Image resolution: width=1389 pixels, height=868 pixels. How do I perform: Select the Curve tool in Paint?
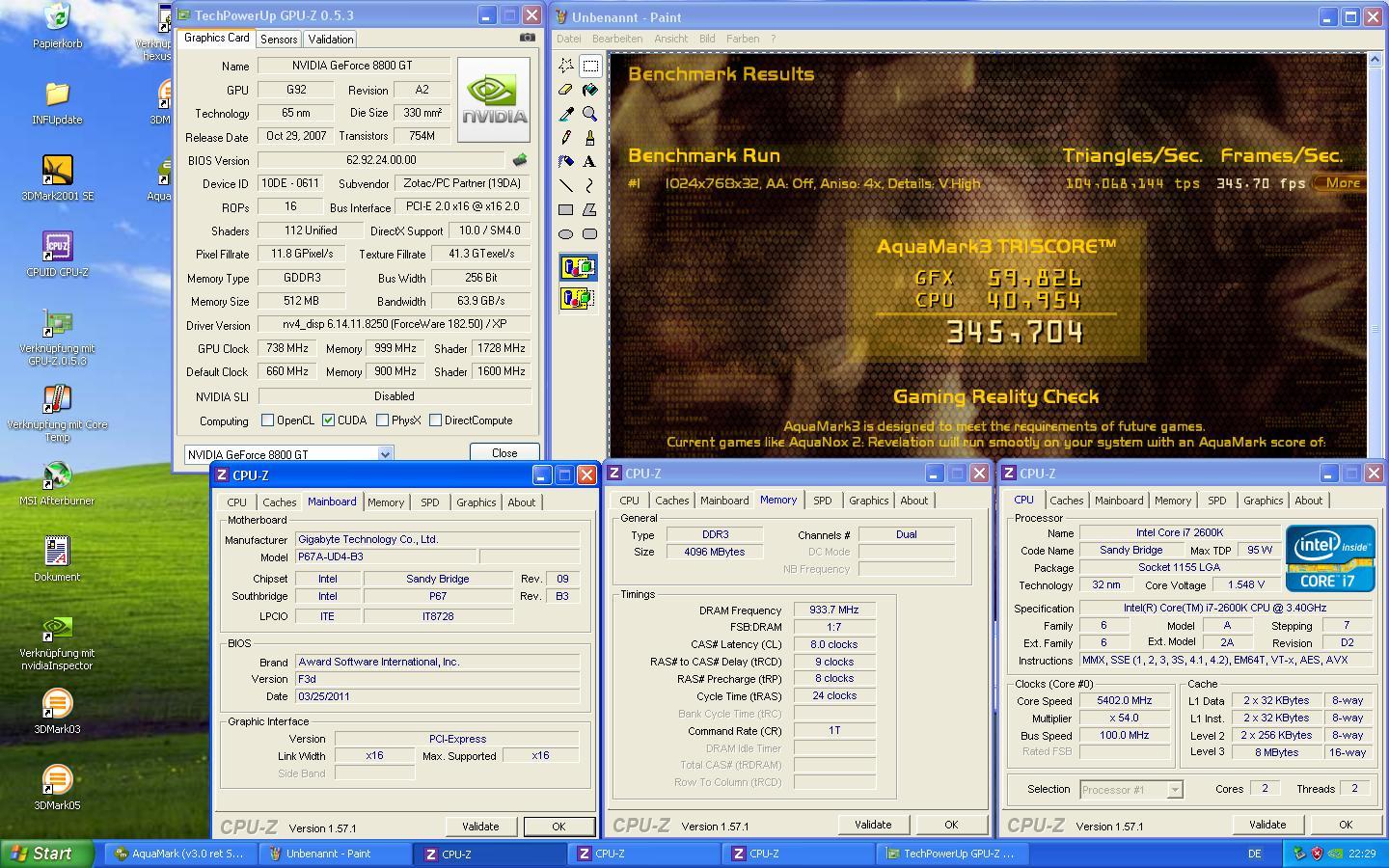[590, 185]
